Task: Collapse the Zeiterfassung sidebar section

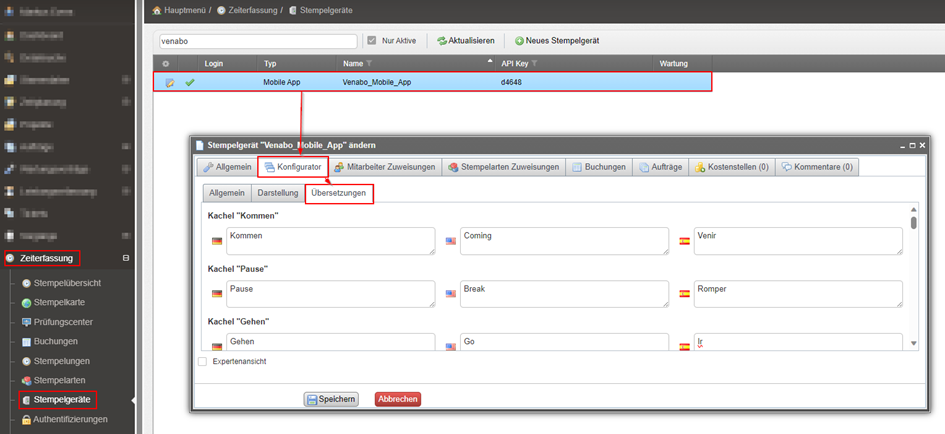Action: click(125, 258)
